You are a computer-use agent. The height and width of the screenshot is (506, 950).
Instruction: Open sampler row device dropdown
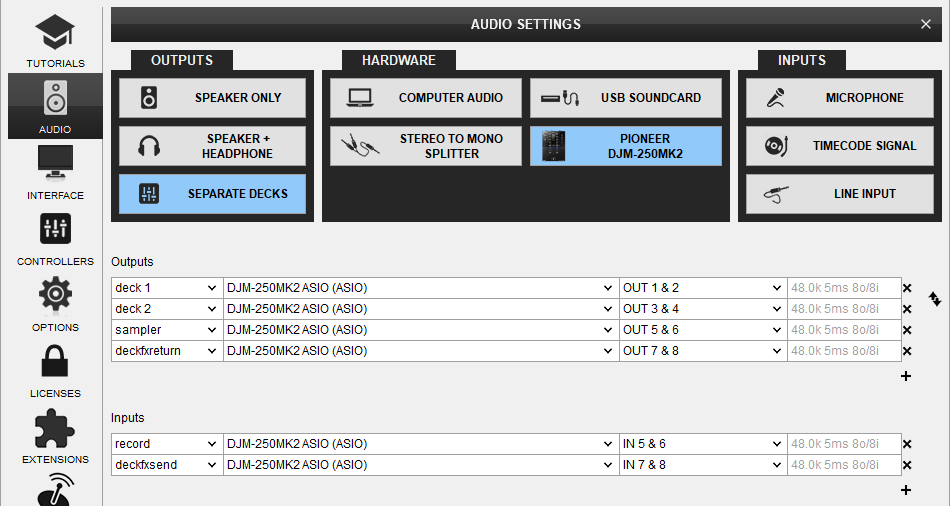[x=421, y=330]
